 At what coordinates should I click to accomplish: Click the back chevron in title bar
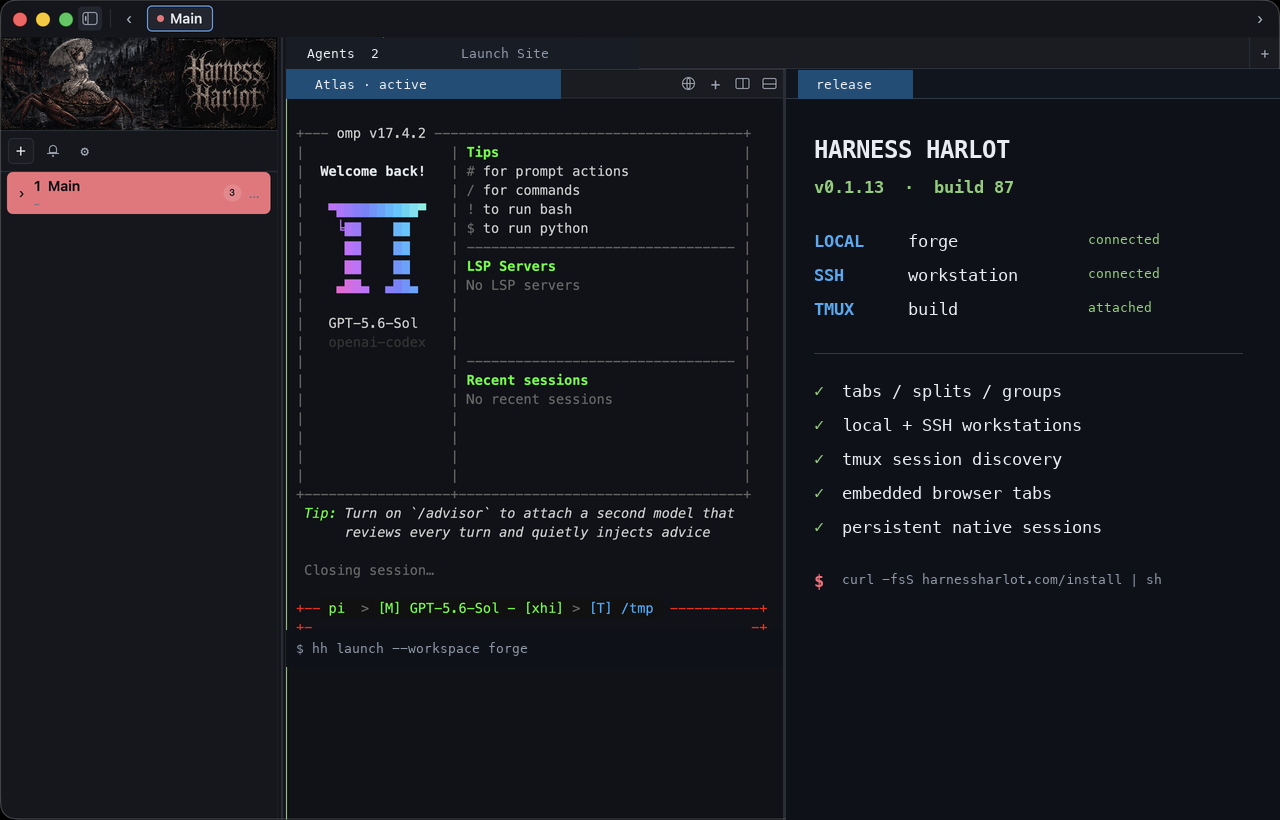tap(129, 19)
